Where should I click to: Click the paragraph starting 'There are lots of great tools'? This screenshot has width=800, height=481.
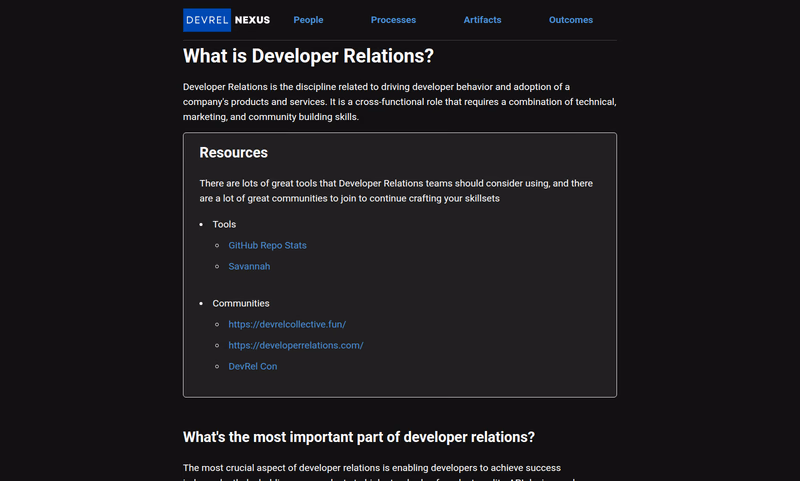396,191
